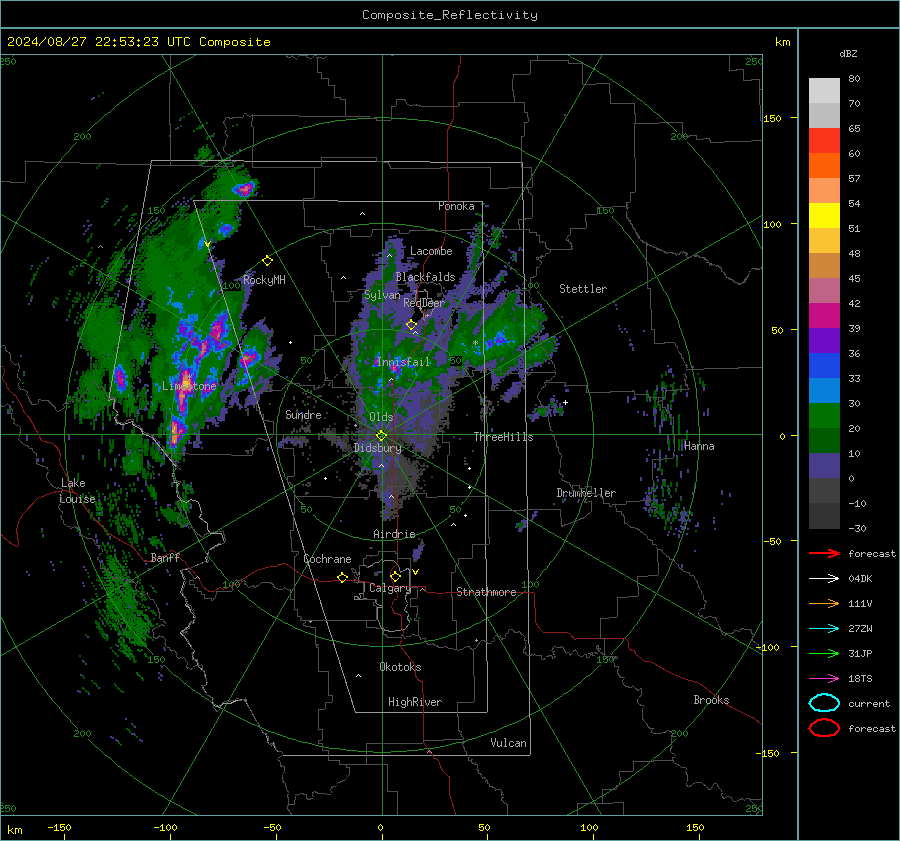Click the Calgary city label

tap(390, 588)
